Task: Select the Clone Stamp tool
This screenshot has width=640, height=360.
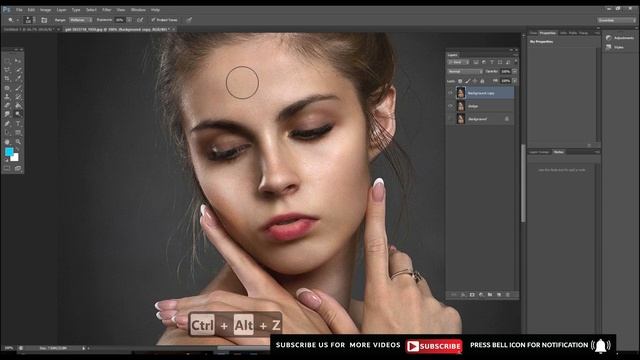Action: coord(7,97)
